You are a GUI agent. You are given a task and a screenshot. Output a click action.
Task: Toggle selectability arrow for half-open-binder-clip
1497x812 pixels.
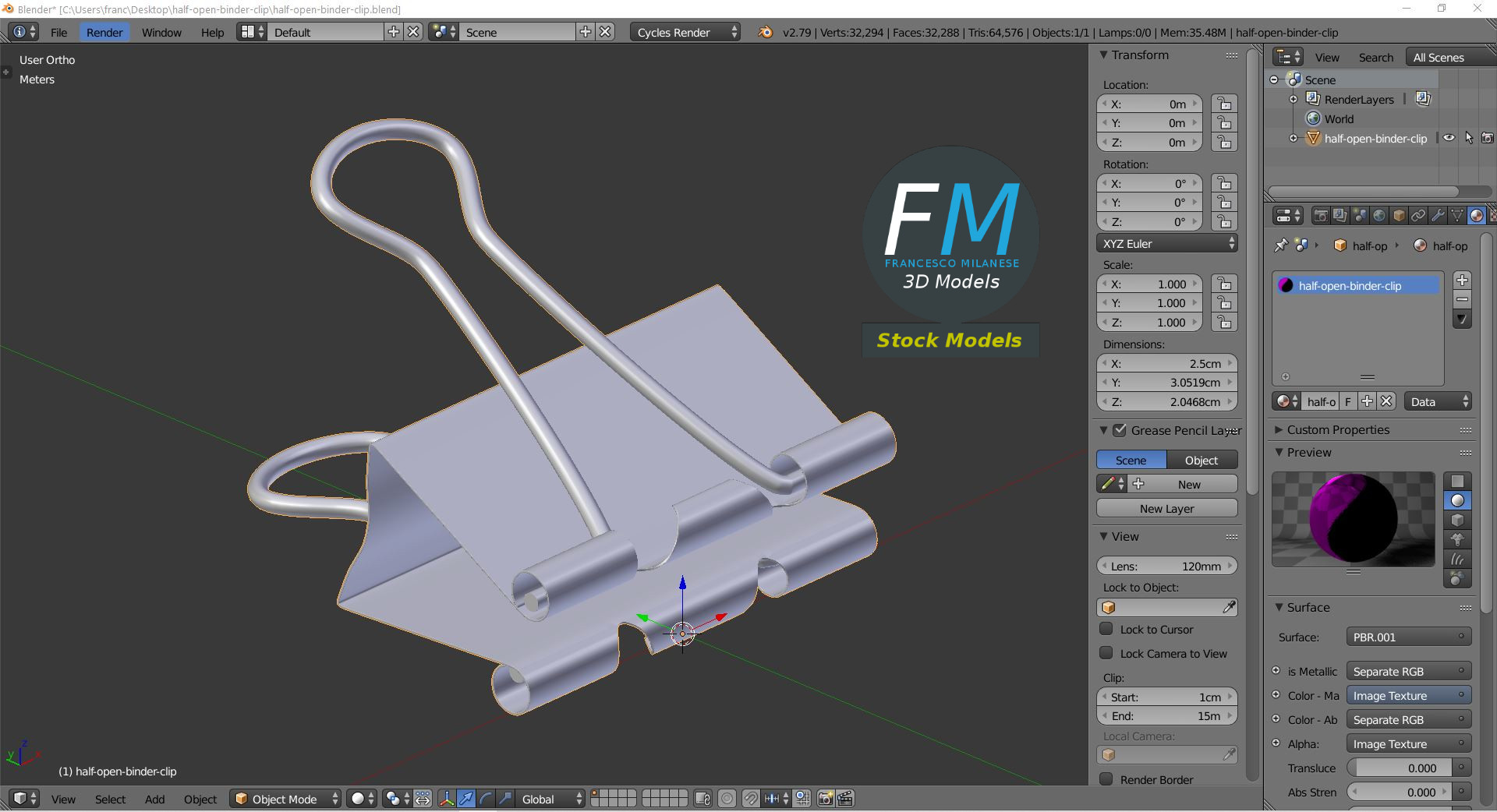click(x=1469, y=138)
